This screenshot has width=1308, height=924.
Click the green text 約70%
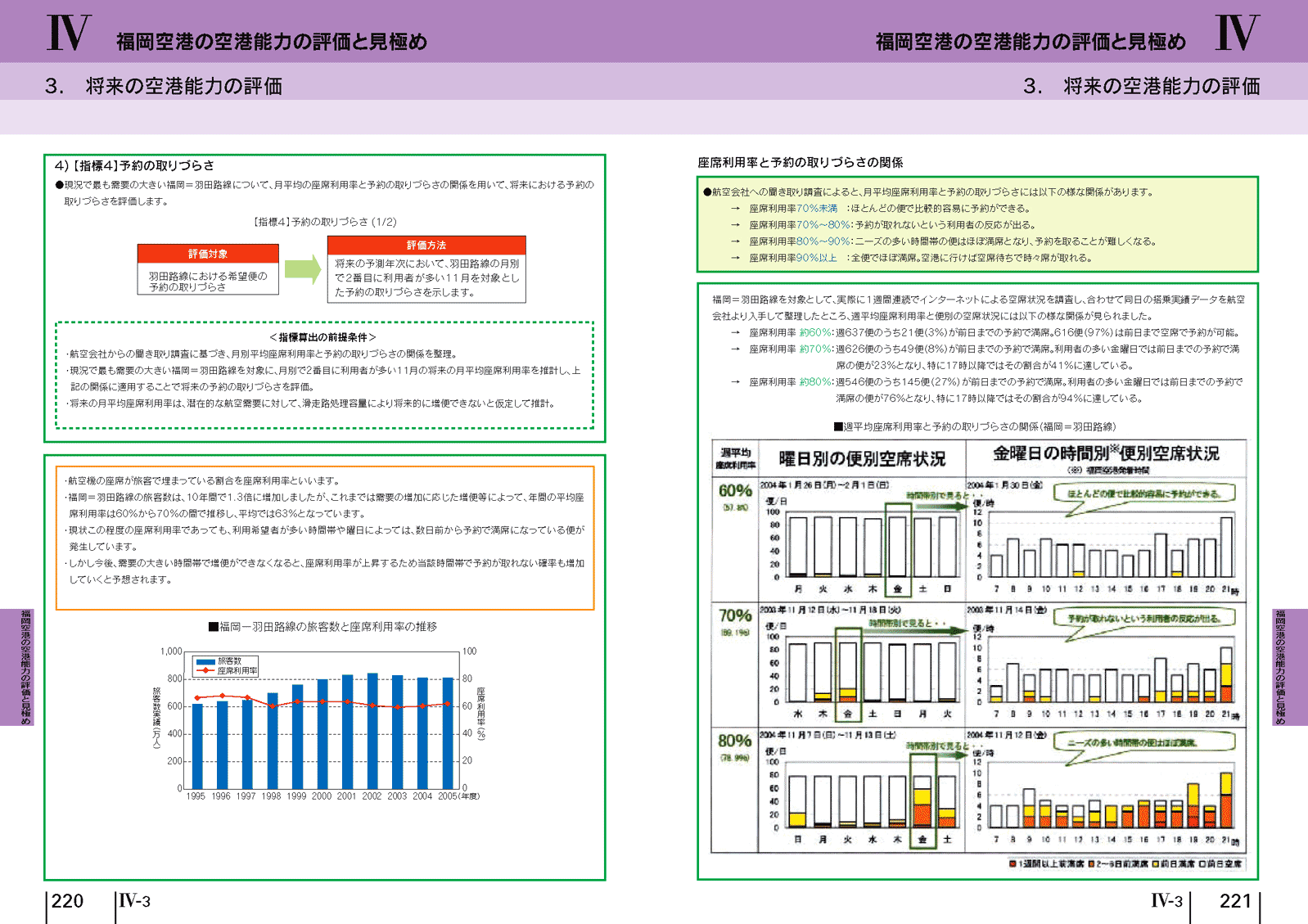[815, 349]
